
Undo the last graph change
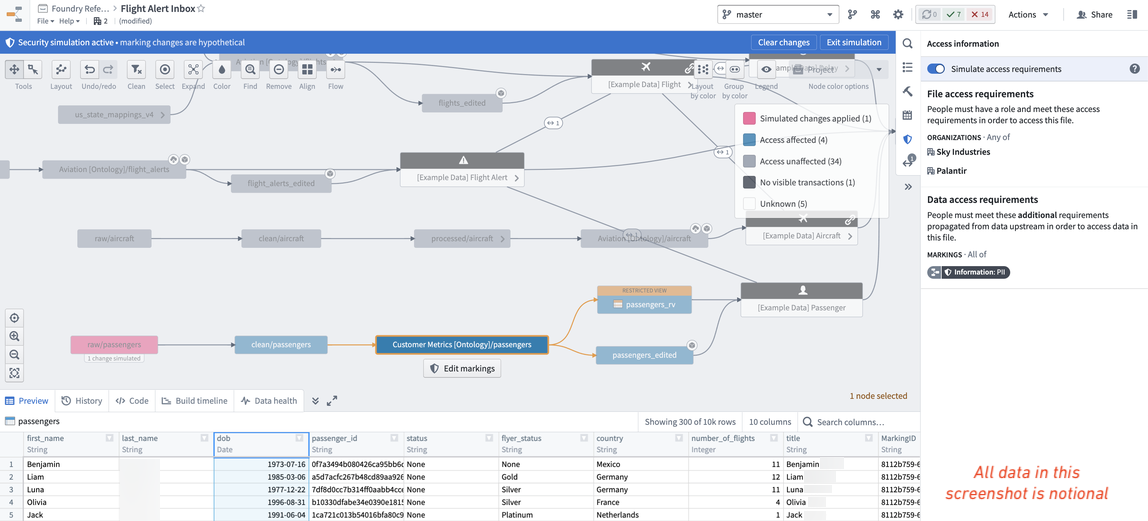[89, 70]
